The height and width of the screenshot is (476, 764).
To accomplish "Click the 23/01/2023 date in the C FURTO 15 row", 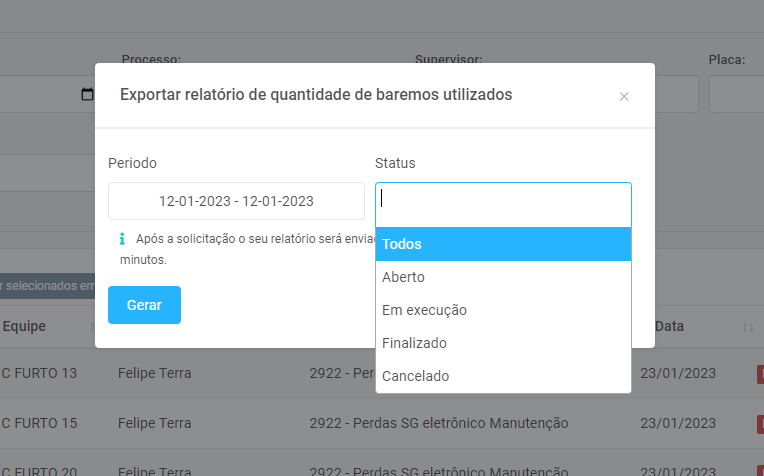I will point(679,423).
